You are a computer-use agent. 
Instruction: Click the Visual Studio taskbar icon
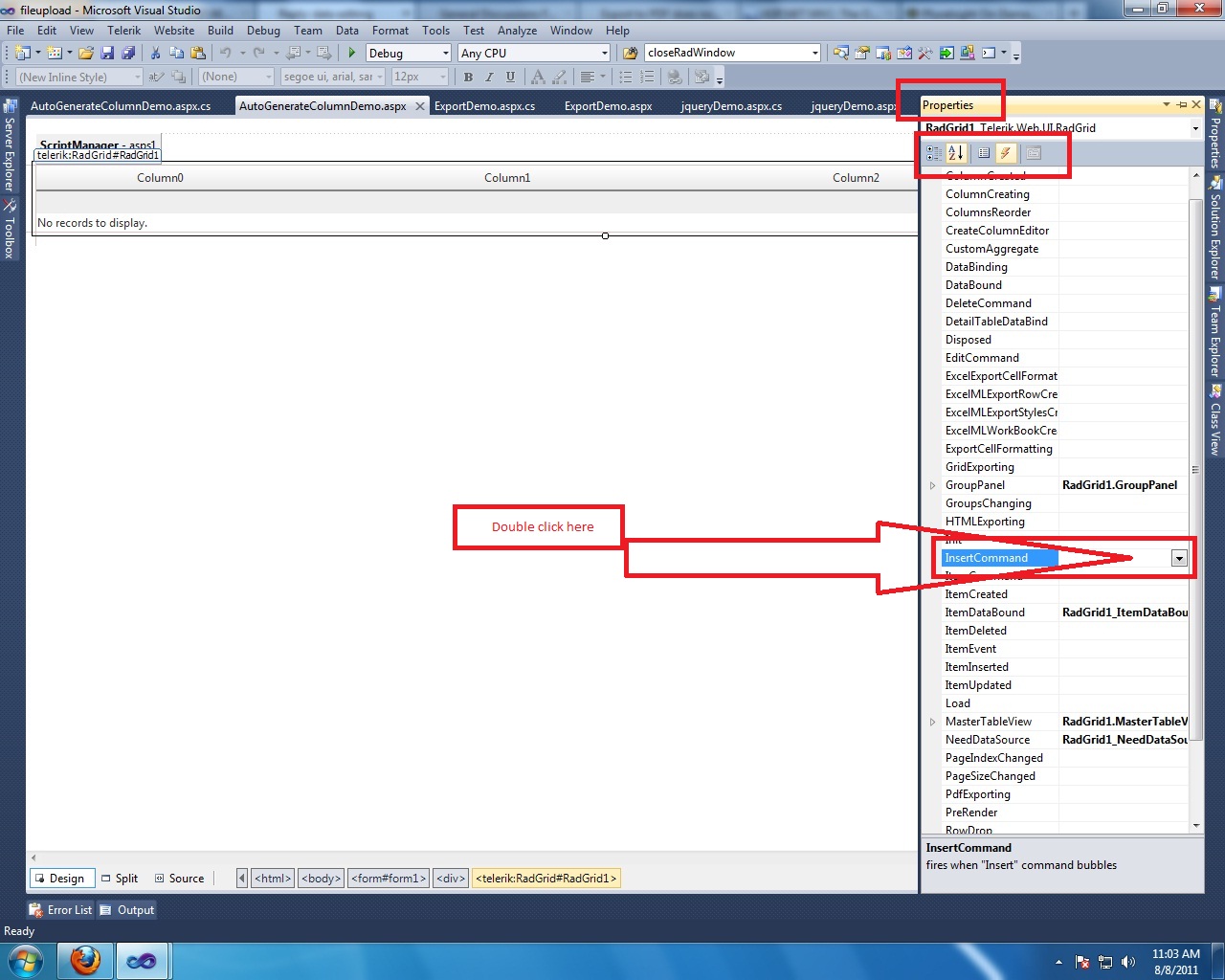[142, 961]
